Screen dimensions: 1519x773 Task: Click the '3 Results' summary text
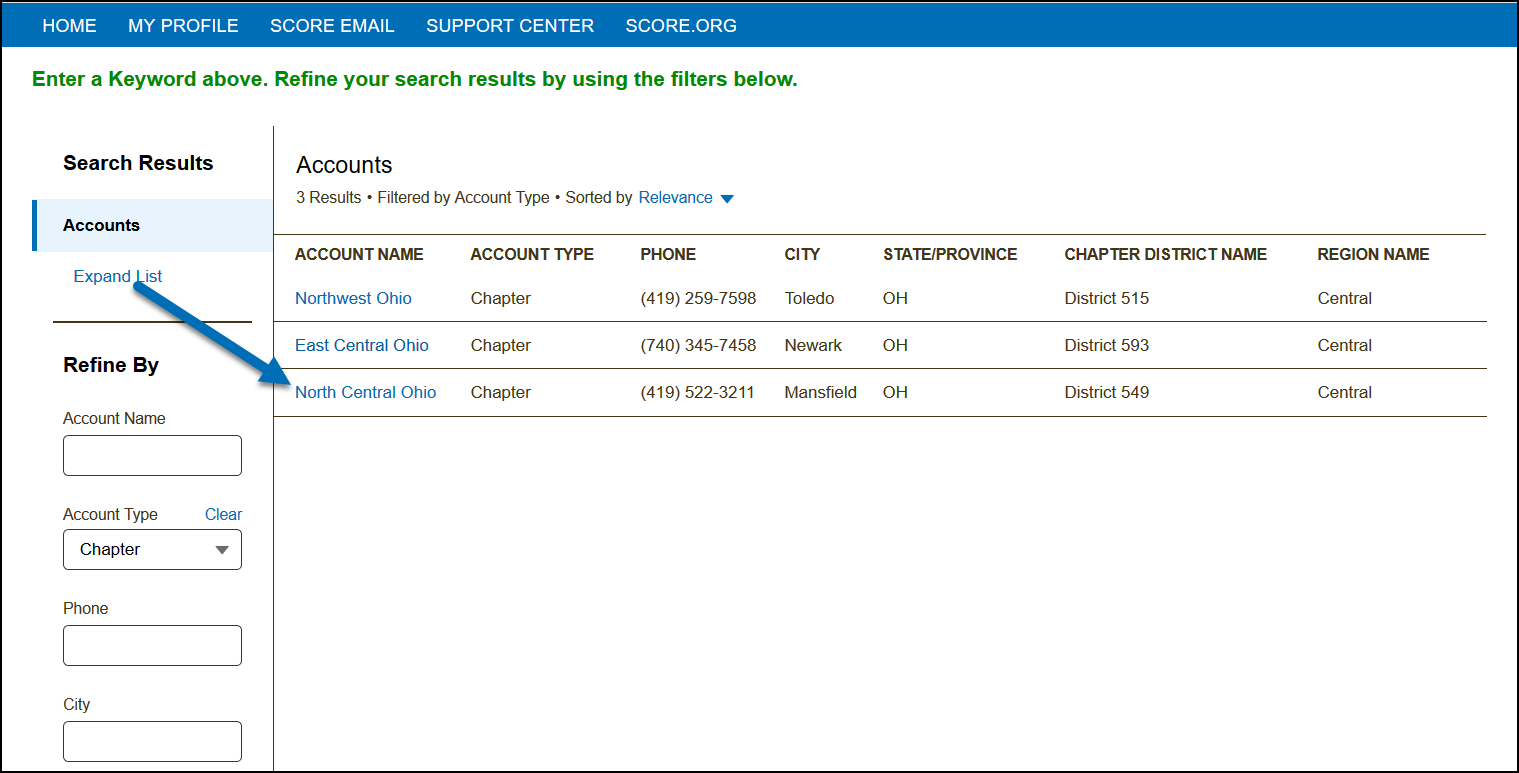tap(329, 198)
